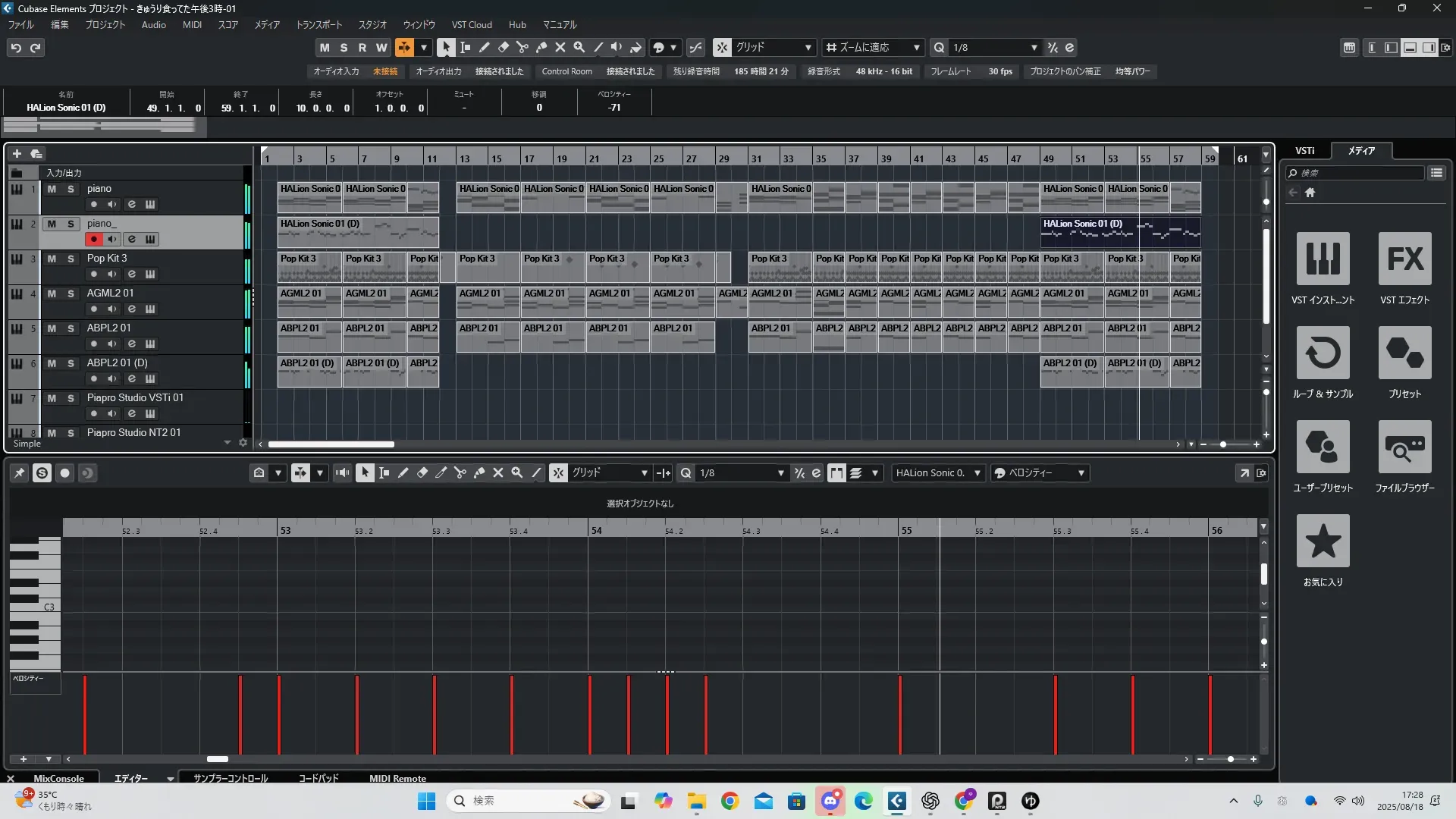The width and height of the screenshot is (1456, 819).
Task: Select the Glue tool in main toolbar
Action: click(x=541, y=47)
